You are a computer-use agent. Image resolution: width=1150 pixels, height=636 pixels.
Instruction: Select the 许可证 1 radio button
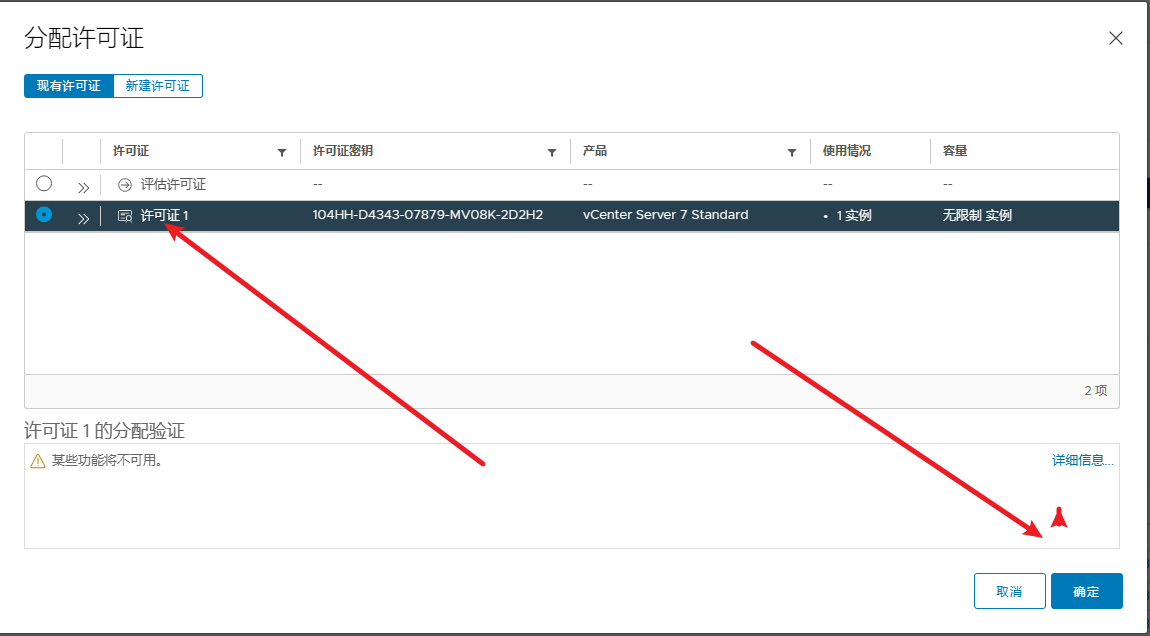pyautogui.click(x=44, y=215)
